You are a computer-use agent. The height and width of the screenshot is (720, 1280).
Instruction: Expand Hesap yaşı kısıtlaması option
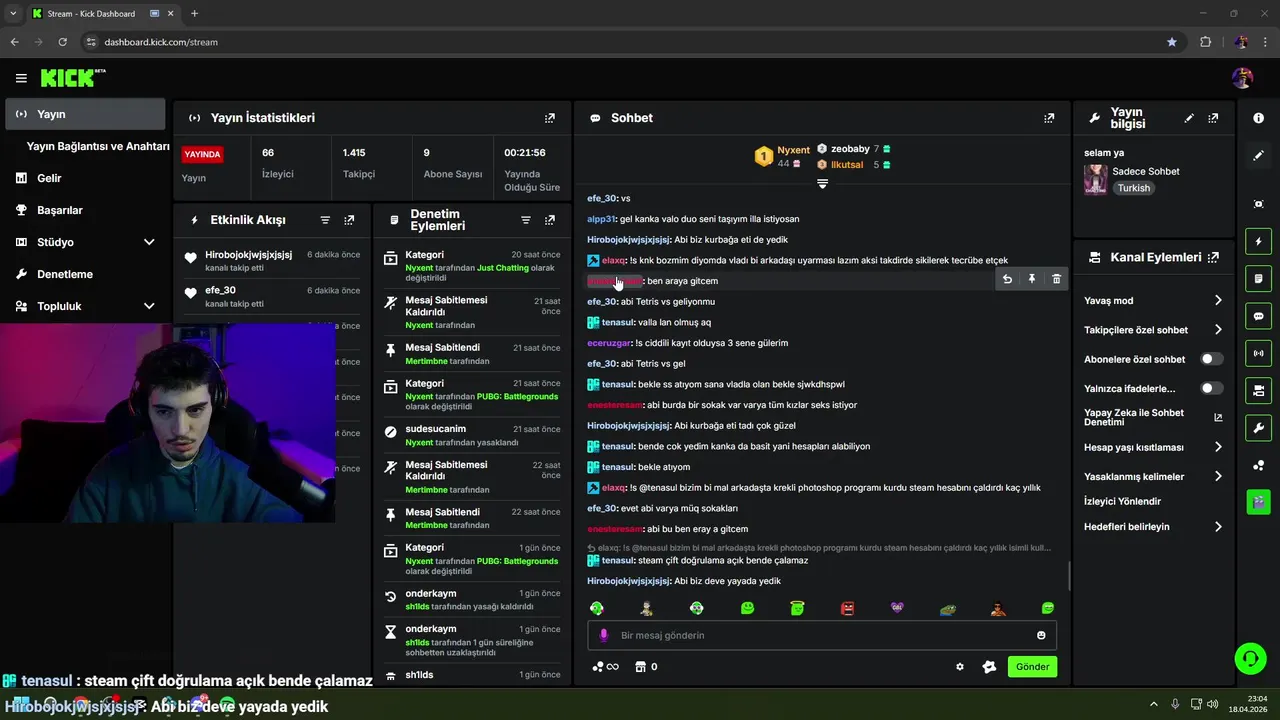pyautogui.click(x=1218, y=447)
